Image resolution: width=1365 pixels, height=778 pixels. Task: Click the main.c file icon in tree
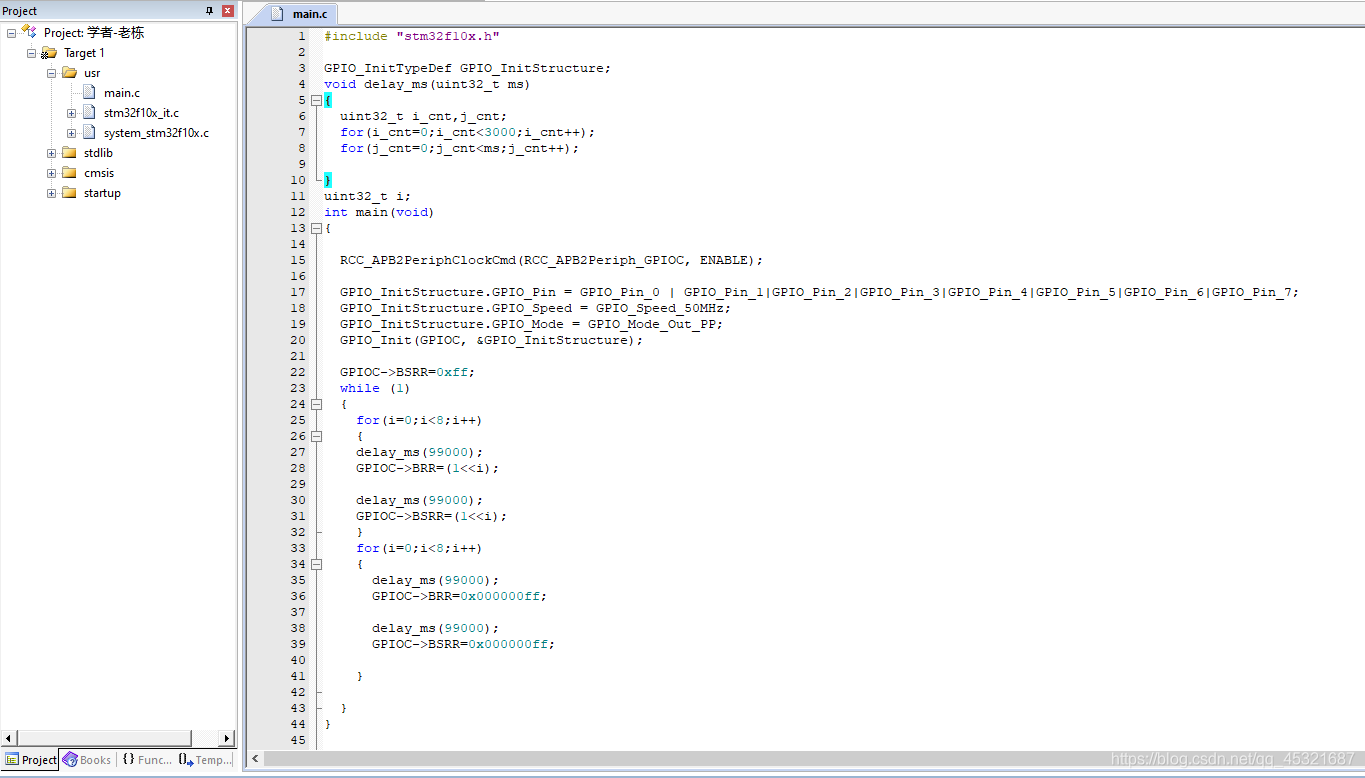89,93
